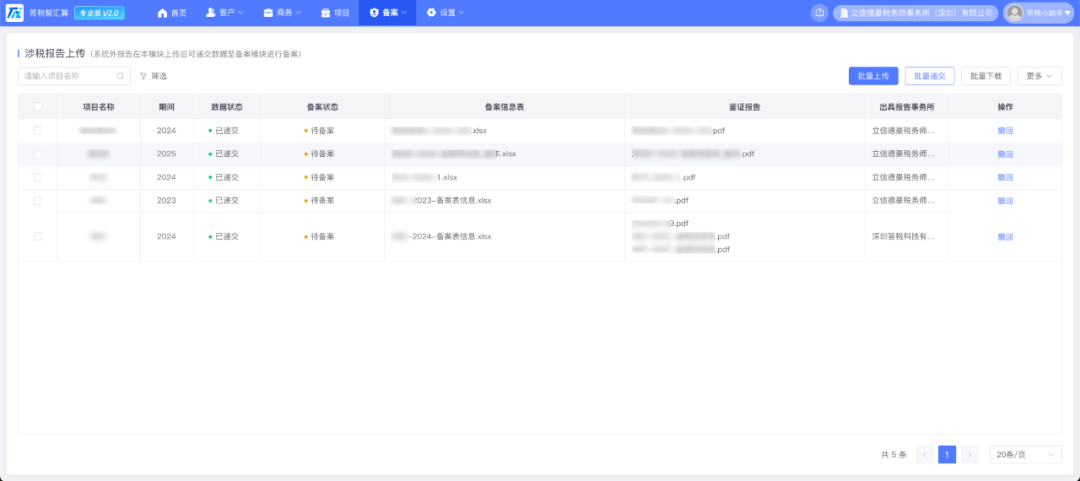Click the 备案信息表 column header
The image size is (1080, 481).
pyautogui.click(x=504, y=107)
